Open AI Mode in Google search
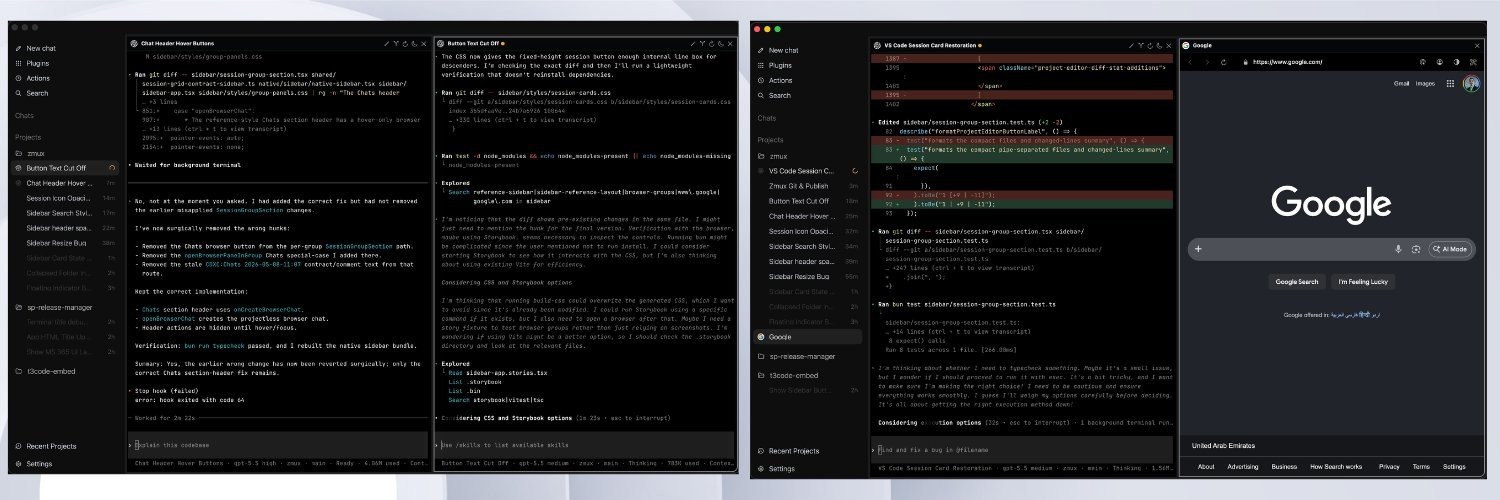This screenshot has height=500, width=1500. (1448, 249)
